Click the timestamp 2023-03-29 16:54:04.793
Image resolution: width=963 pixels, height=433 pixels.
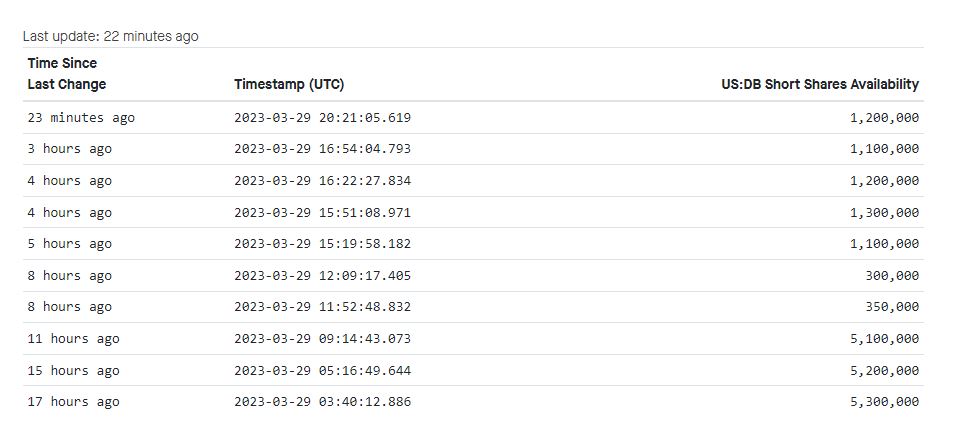click(322, 149)
